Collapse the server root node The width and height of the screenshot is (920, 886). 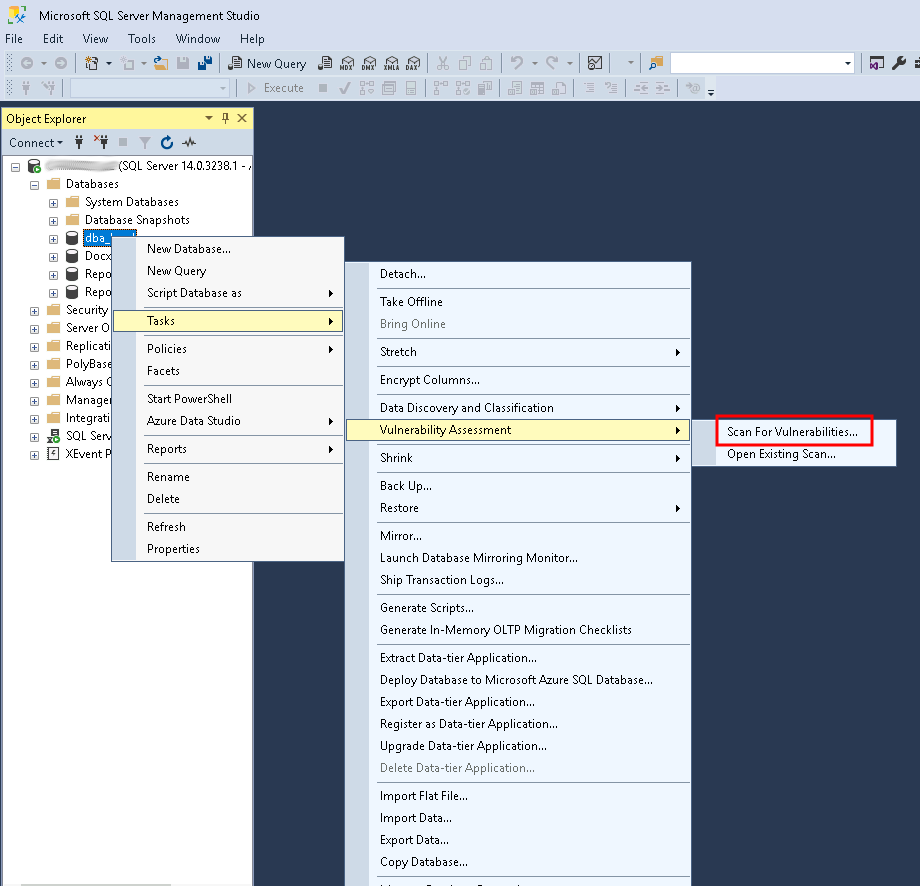point(16,167)
